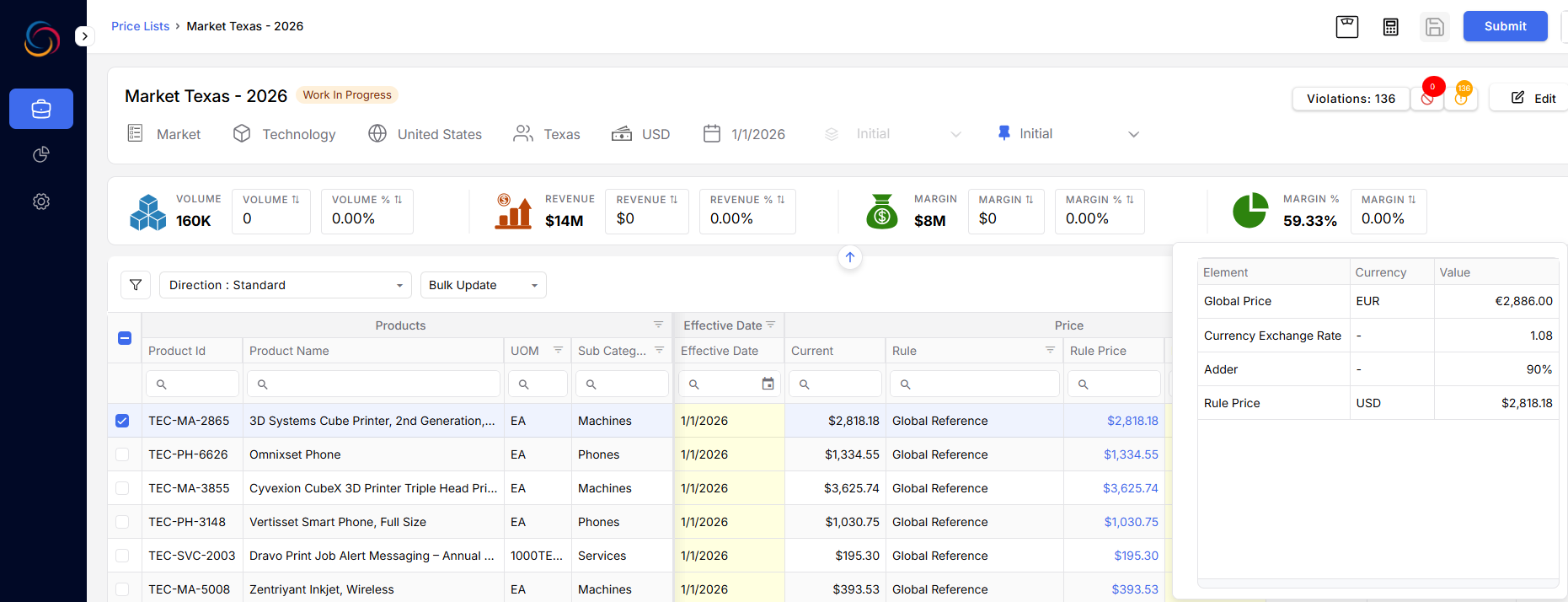
Task: Show warning violations with orange 136 badge
Action: pyautogui.click(x=1462, y=98)
